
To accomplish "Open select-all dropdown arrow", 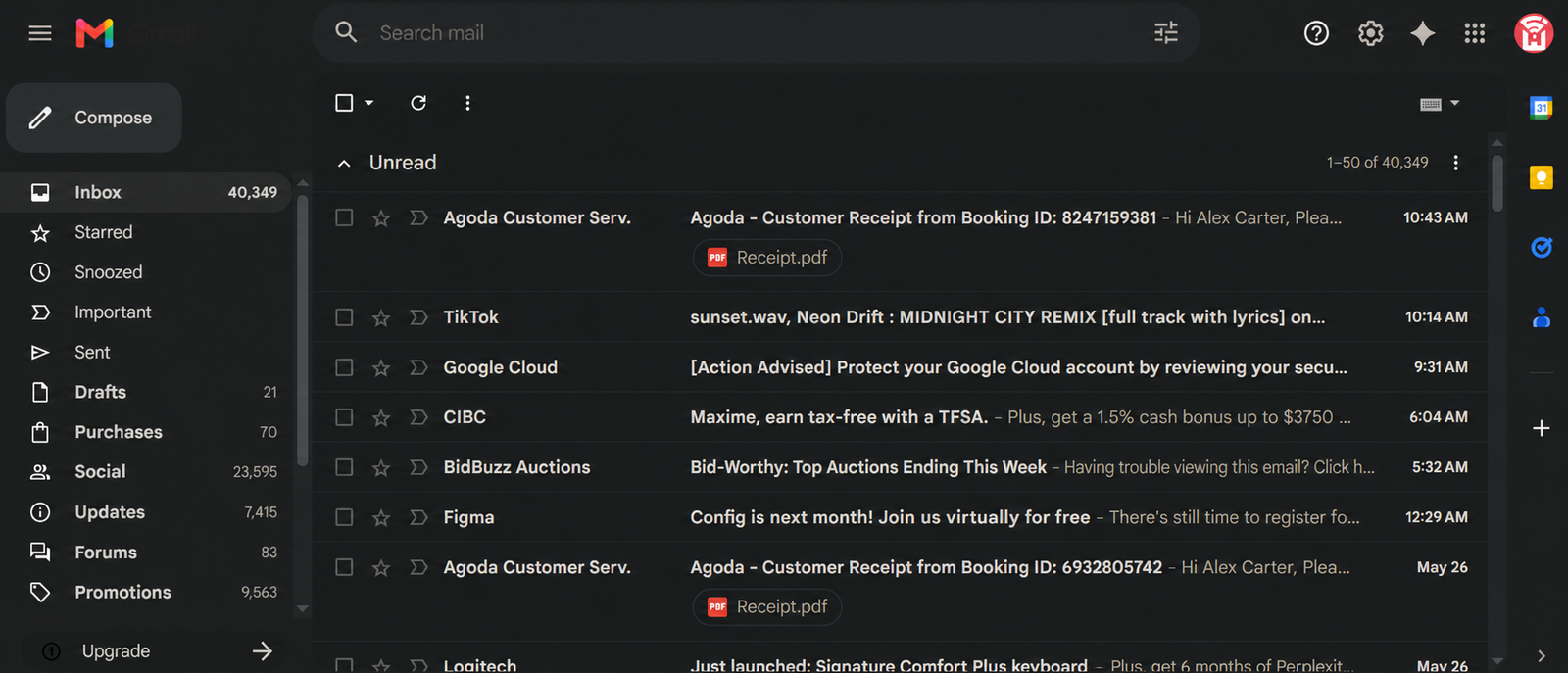I will pyautogui.click(x=369, y=103).
